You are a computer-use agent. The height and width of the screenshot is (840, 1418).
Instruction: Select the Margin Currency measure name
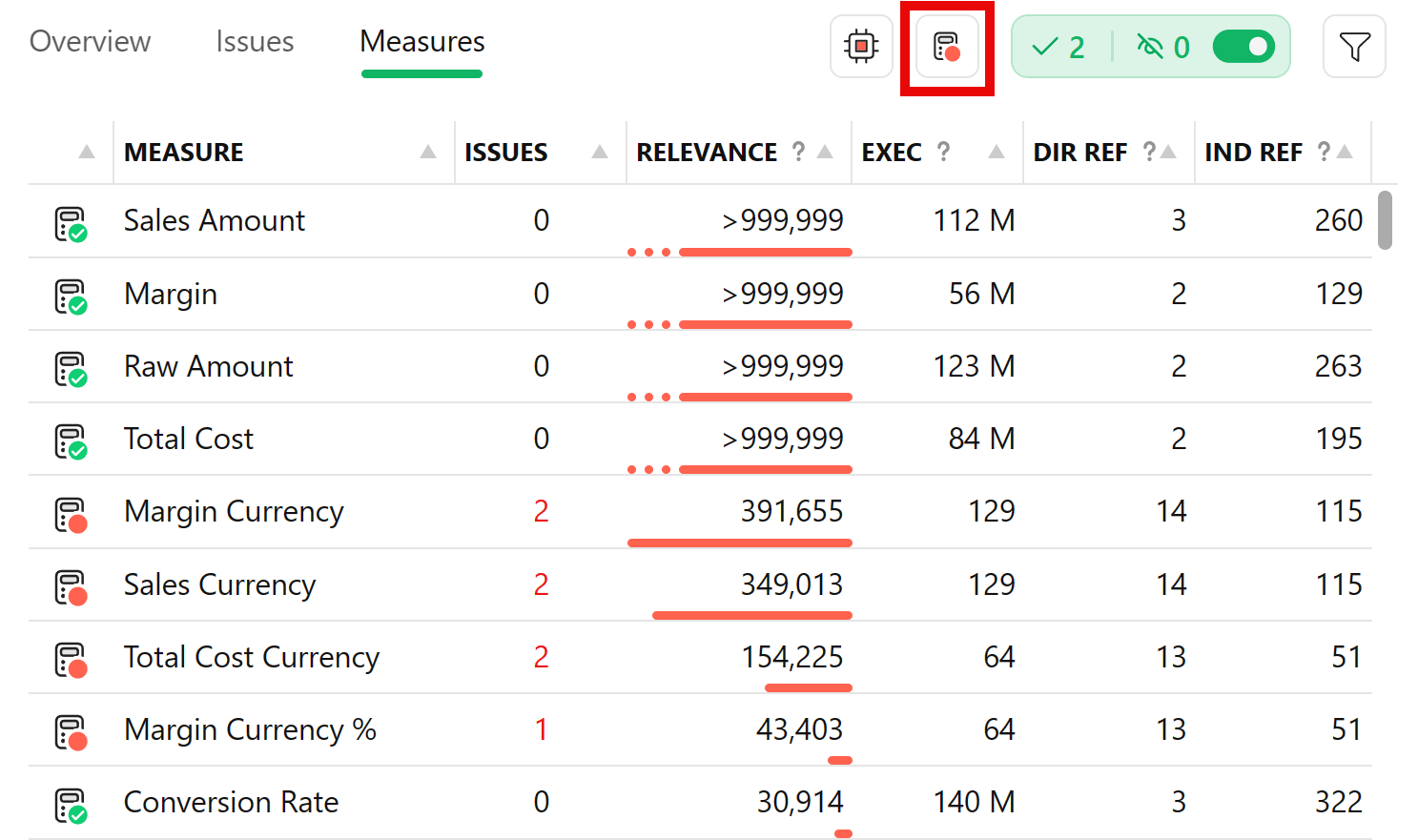(234, 512)
